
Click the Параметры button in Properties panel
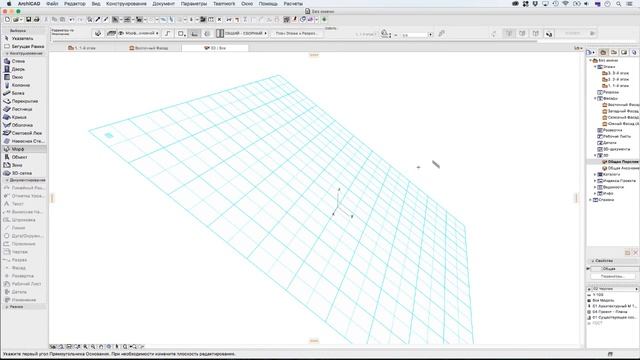click(613, 276)
